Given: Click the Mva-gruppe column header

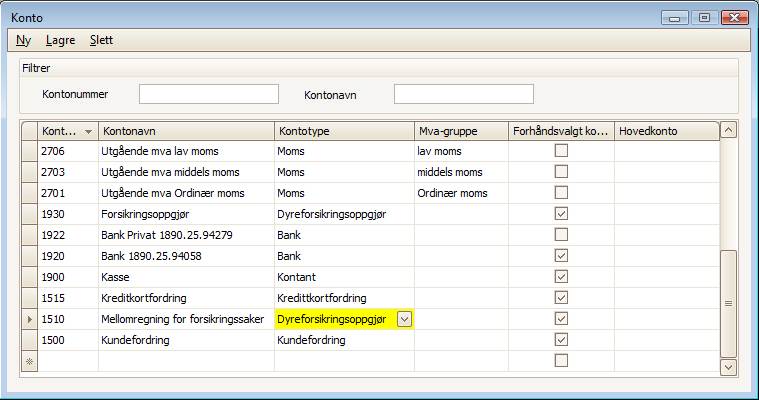Looking at the screenshot, I should tap(460, 131).
